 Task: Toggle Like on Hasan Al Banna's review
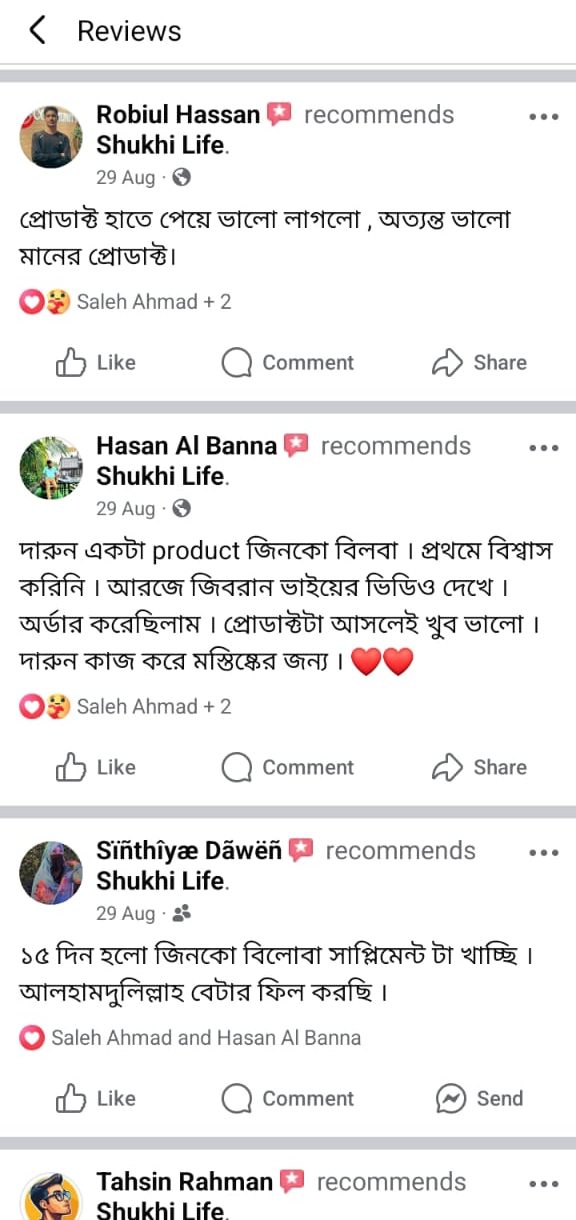96,767
